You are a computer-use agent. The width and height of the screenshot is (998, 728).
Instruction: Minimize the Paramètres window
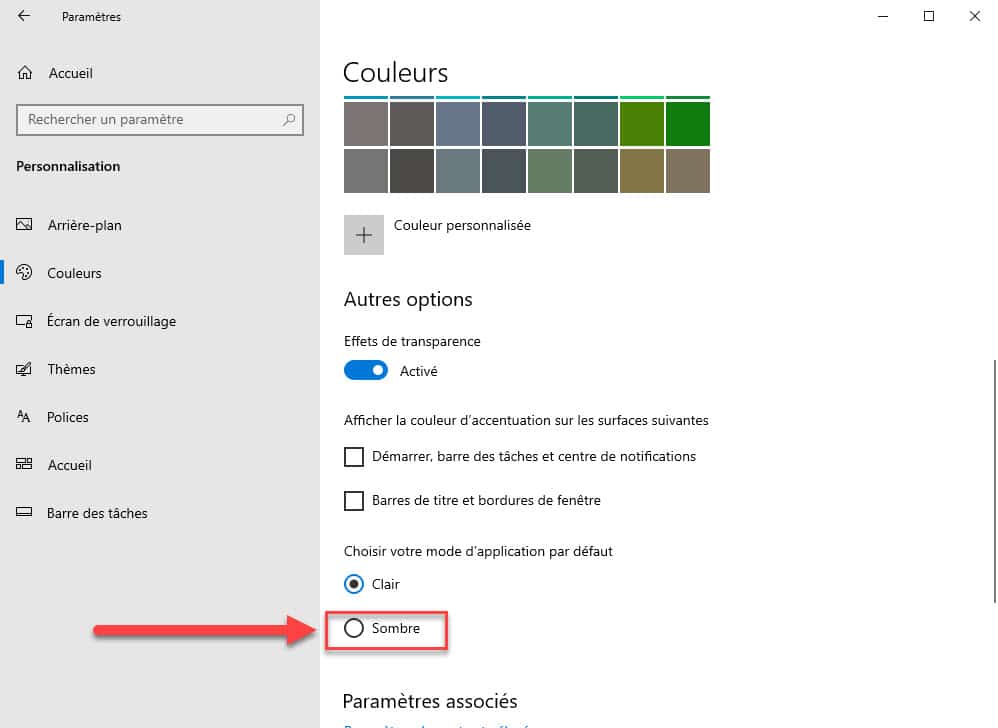point(883,16)
